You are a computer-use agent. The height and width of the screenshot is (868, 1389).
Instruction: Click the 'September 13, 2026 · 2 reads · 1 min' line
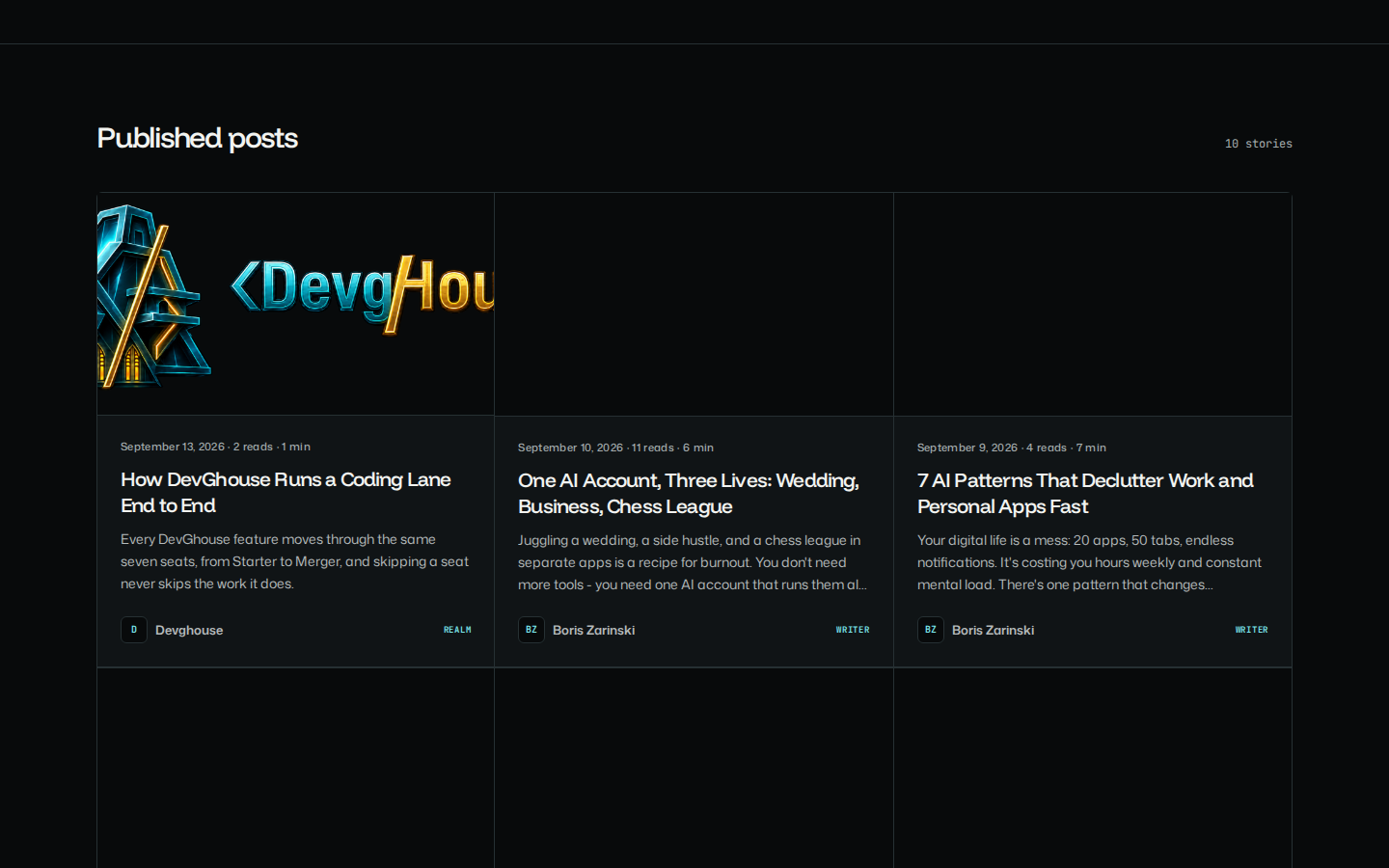click(x=215, y=447)
